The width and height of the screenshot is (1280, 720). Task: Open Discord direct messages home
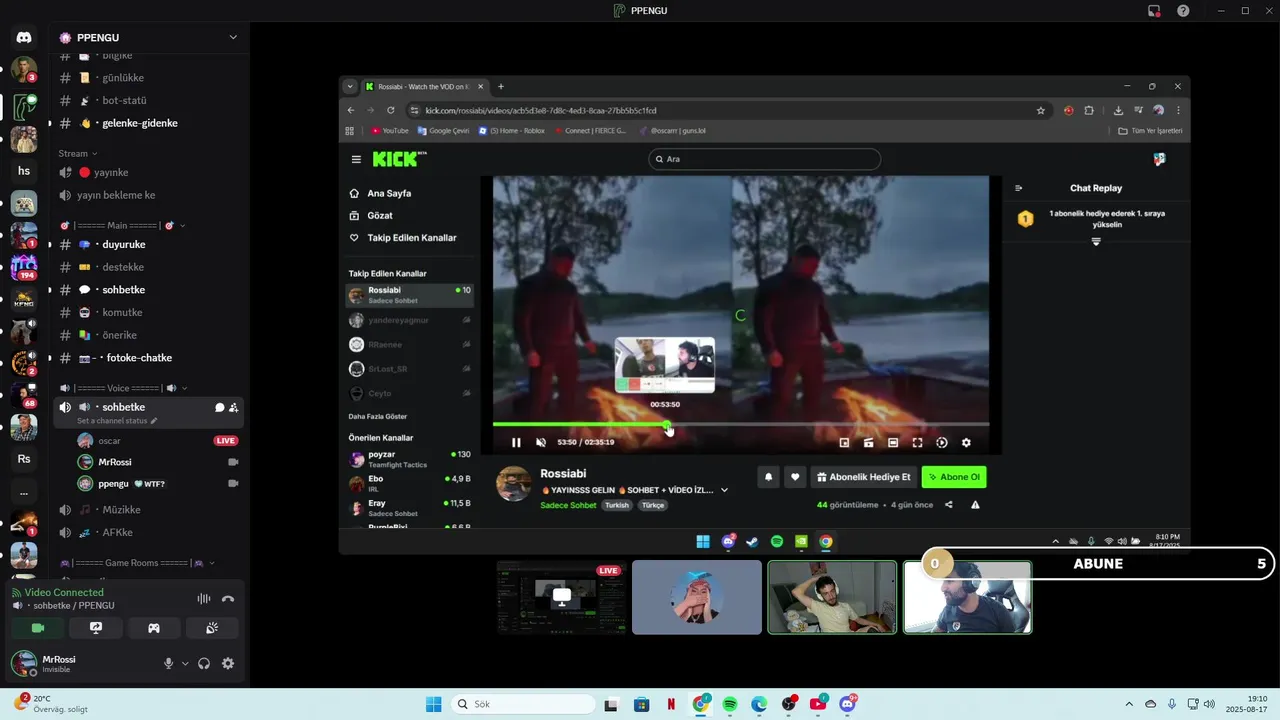point(24,37)
